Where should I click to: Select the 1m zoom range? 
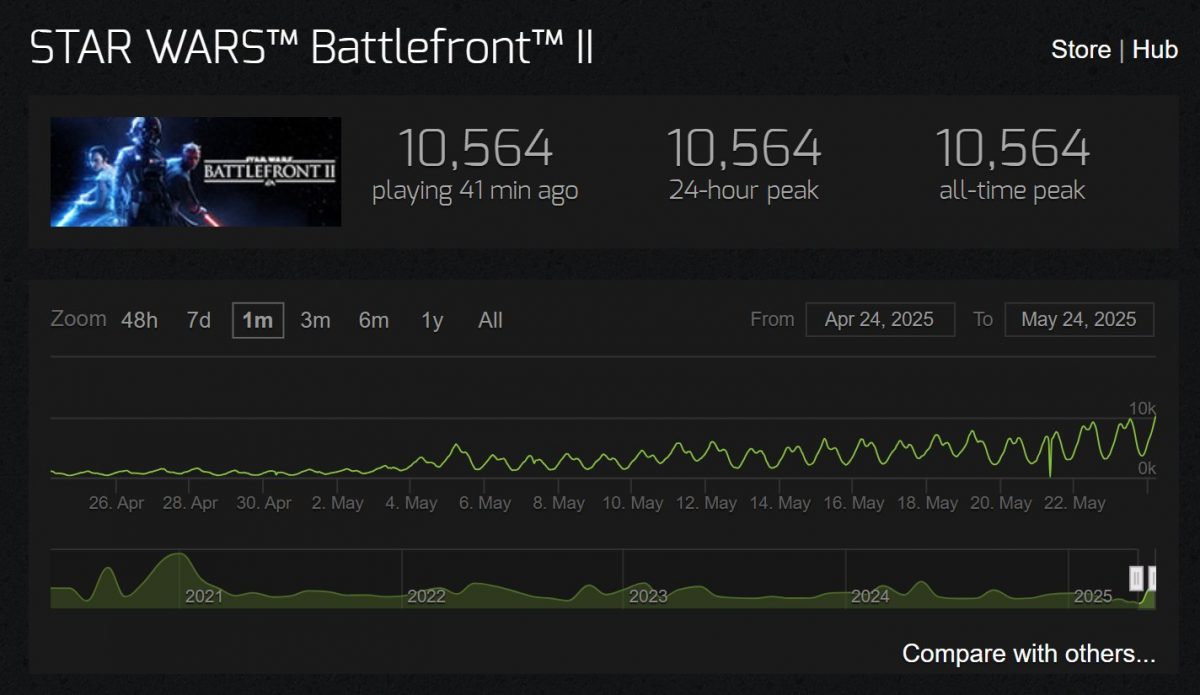258,321
